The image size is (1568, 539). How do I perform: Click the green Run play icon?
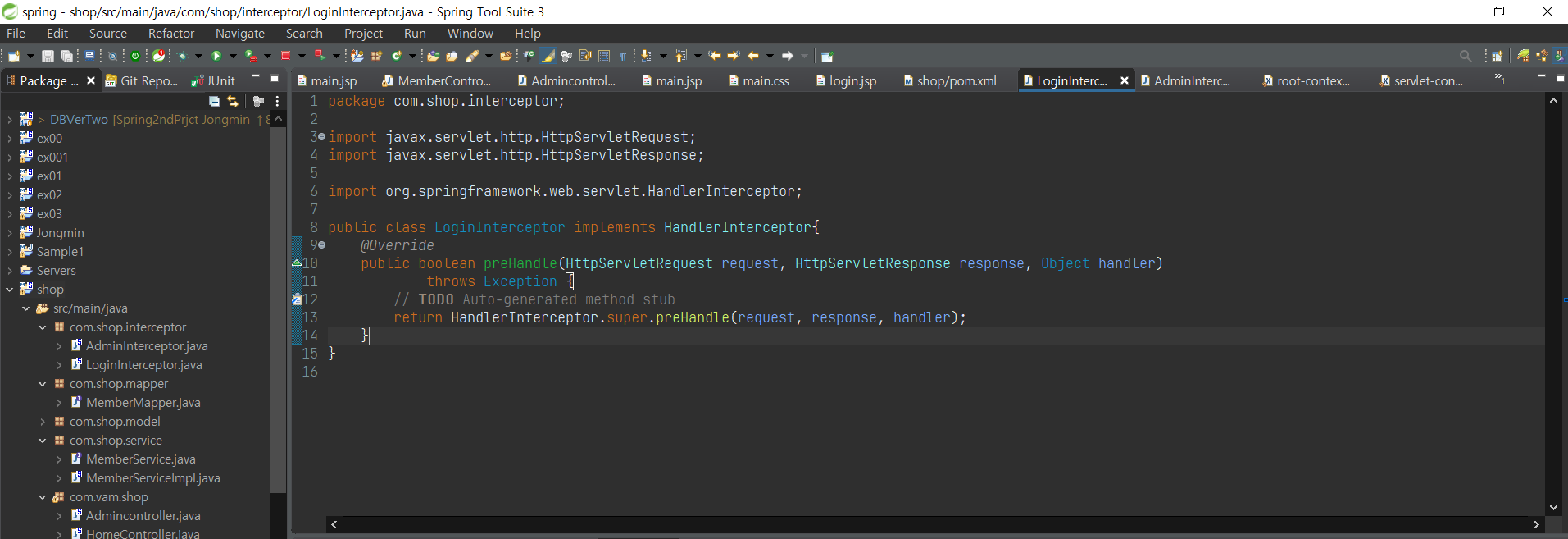(x=216, y=56)
